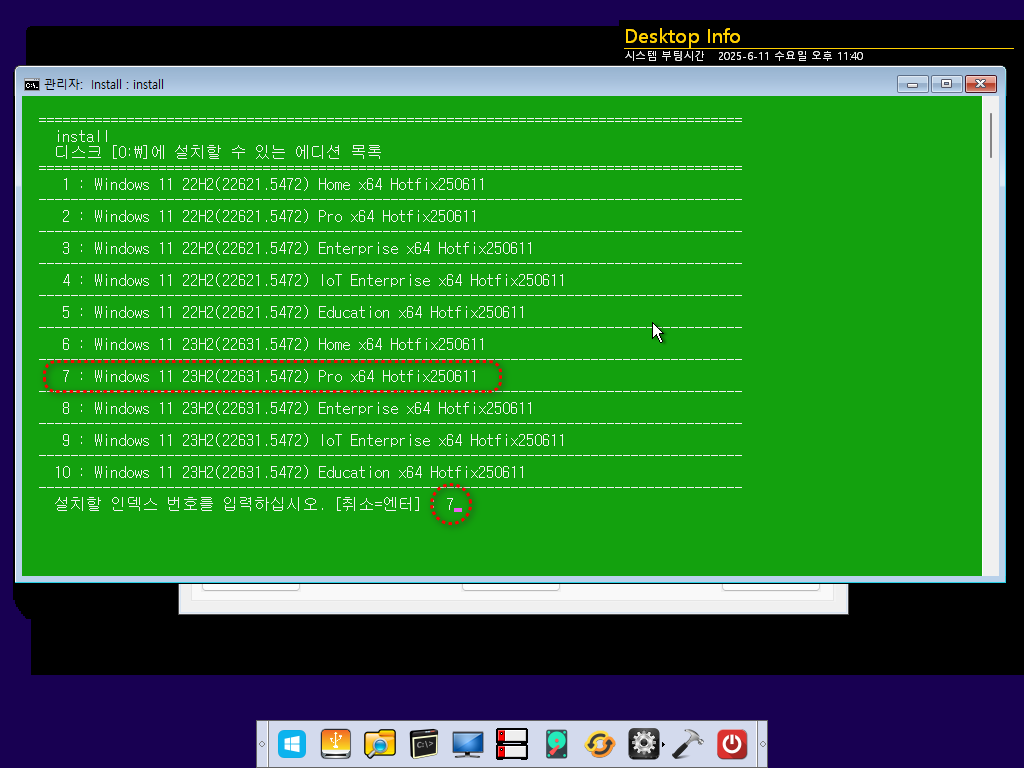Click the right diamond handle of the dock
The height and width of the screenshot is (768, 1024).
tap(762, 744)
